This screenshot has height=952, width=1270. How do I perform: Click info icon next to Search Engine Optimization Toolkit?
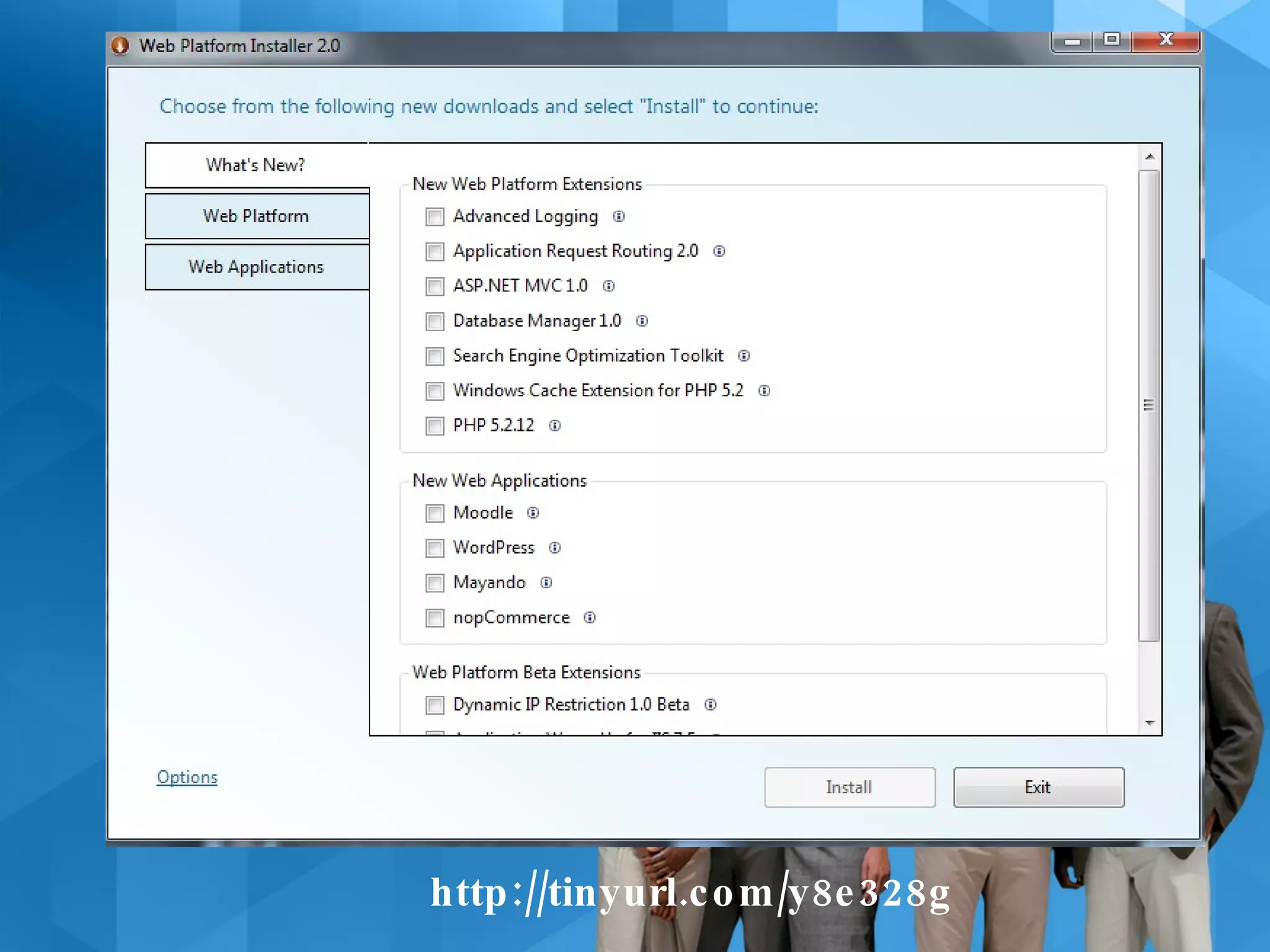(x=744, y=356)
